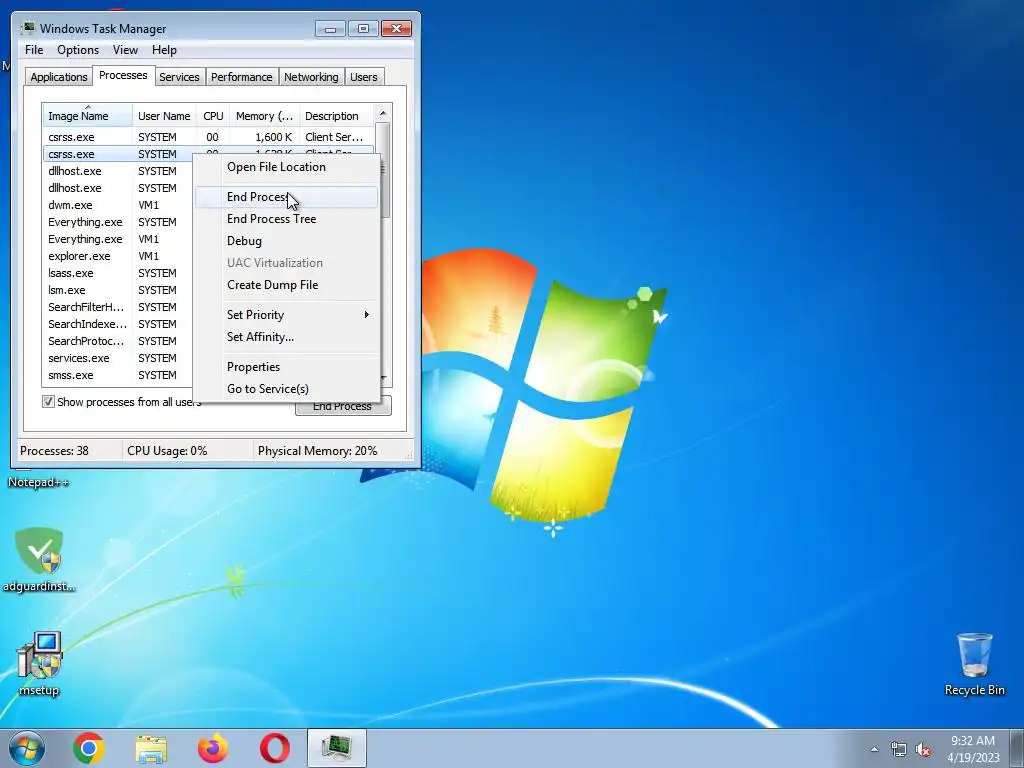This screenshot has height=768, width=1024.
Task: Click the muted volume tray icon
Action: (923, 749)
